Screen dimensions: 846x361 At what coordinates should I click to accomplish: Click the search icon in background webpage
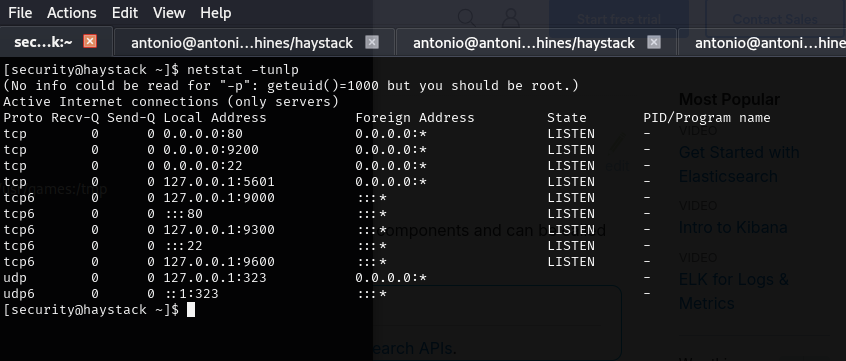[x=467, y=17]
